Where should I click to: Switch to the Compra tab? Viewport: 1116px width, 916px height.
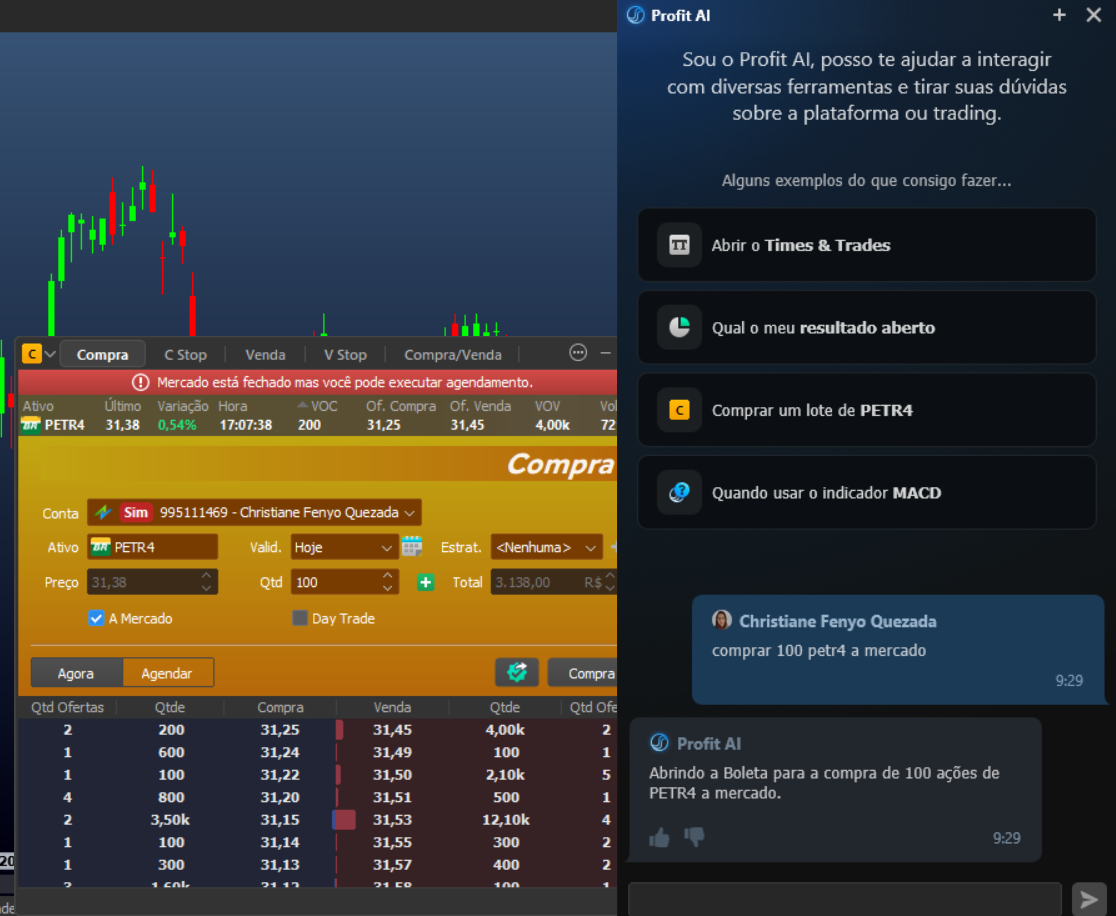tap(102, 354)
